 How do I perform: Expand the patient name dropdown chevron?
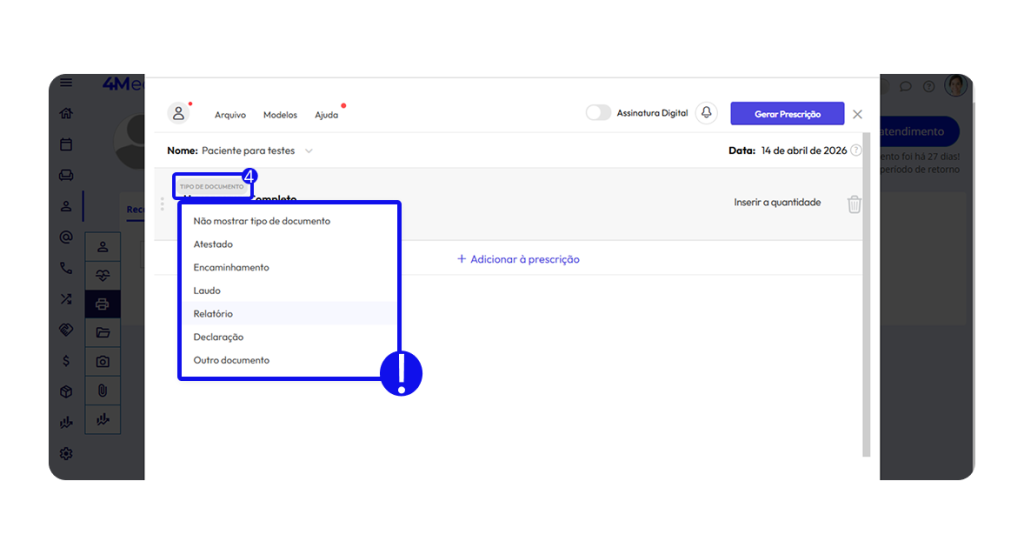[309, 151]
